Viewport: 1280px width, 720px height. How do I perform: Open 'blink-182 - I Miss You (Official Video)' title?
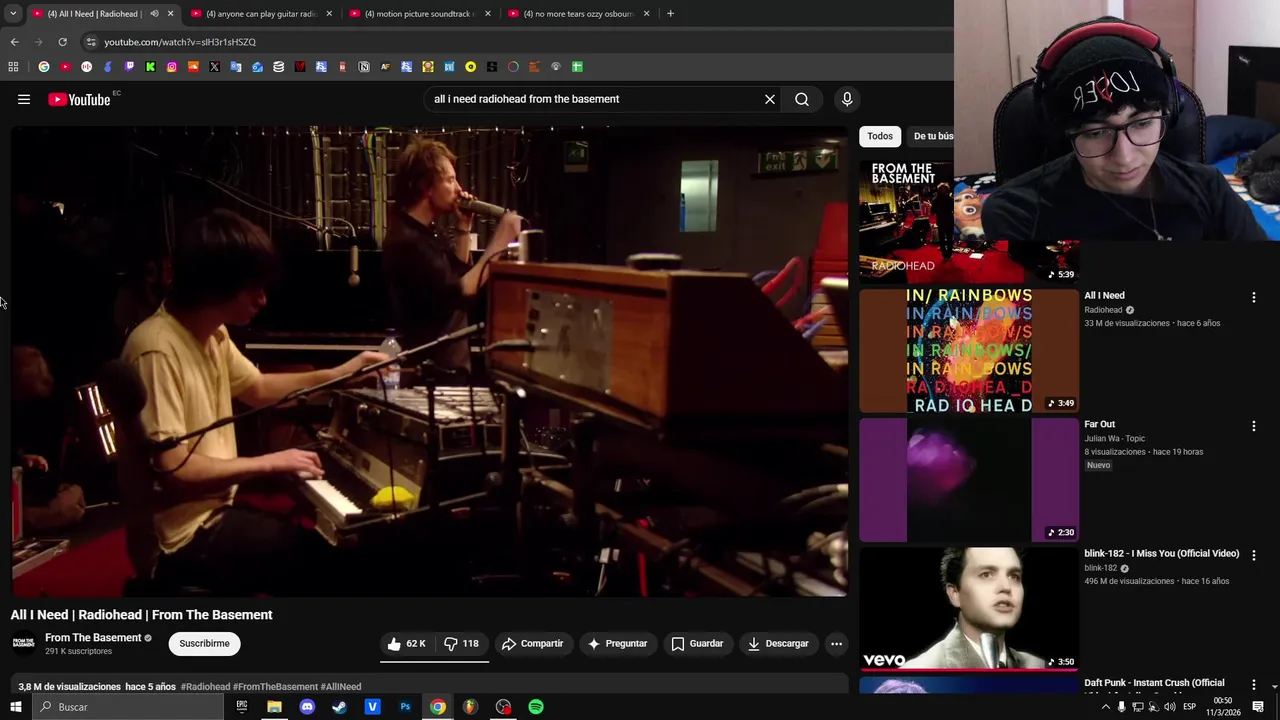click(x=1161, y=553)
